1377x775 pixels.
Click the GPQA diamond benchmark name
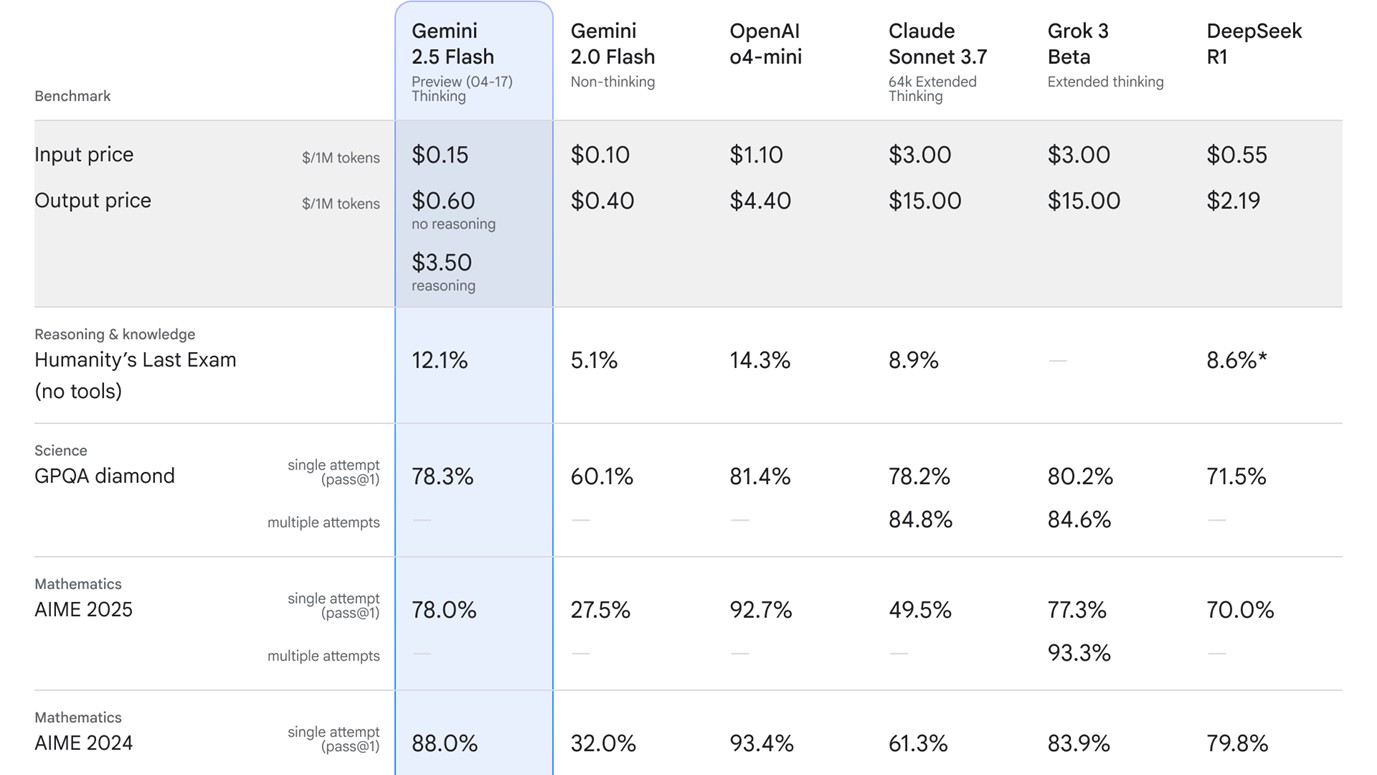(x=105, y=476)
